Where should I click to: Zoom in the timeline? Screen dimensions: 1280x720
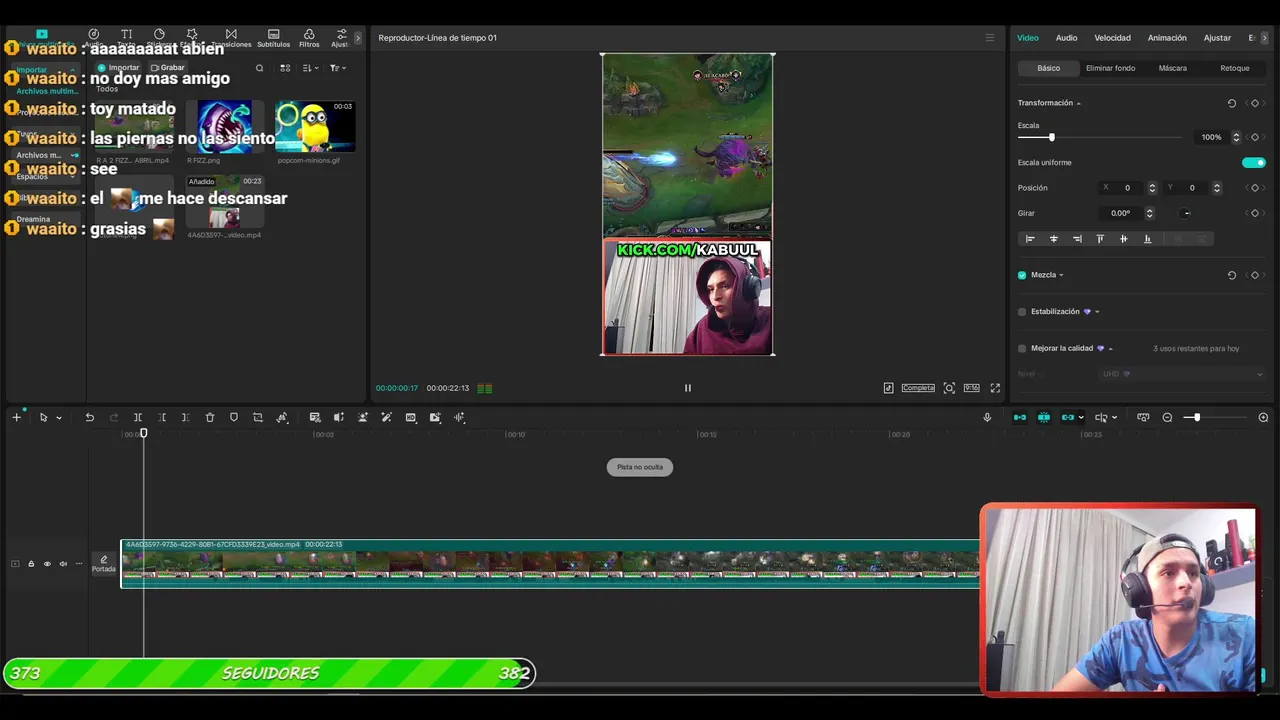tap(1263, 417)
